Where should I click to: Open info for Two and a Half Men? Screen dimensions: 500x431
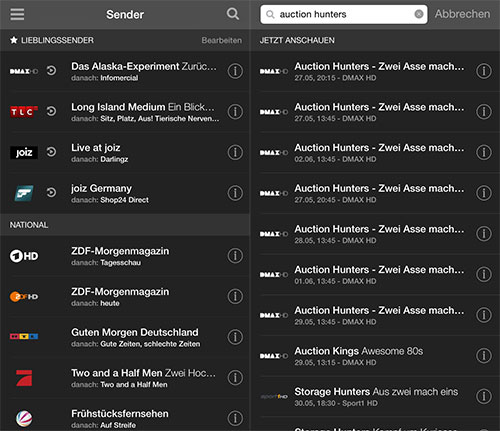pos(235,378)
